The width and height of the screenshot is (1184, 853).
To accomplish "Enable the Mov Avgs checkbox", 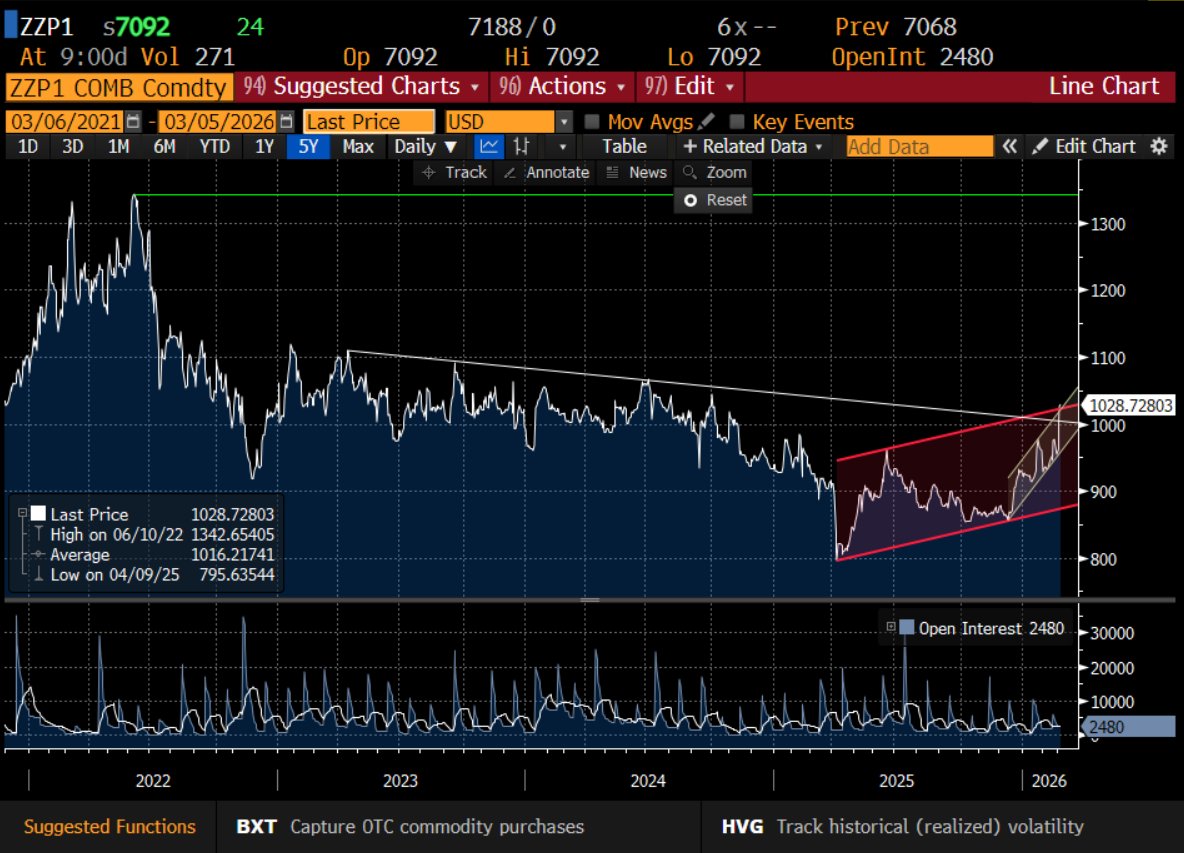I will [592, 122].
